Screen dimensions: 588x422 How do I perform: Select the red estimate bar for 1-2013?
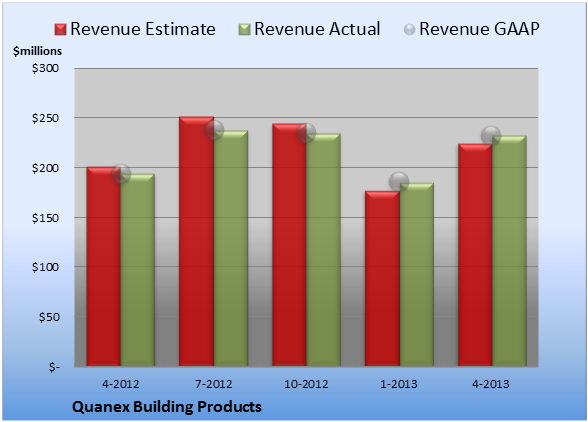(382, 278)
